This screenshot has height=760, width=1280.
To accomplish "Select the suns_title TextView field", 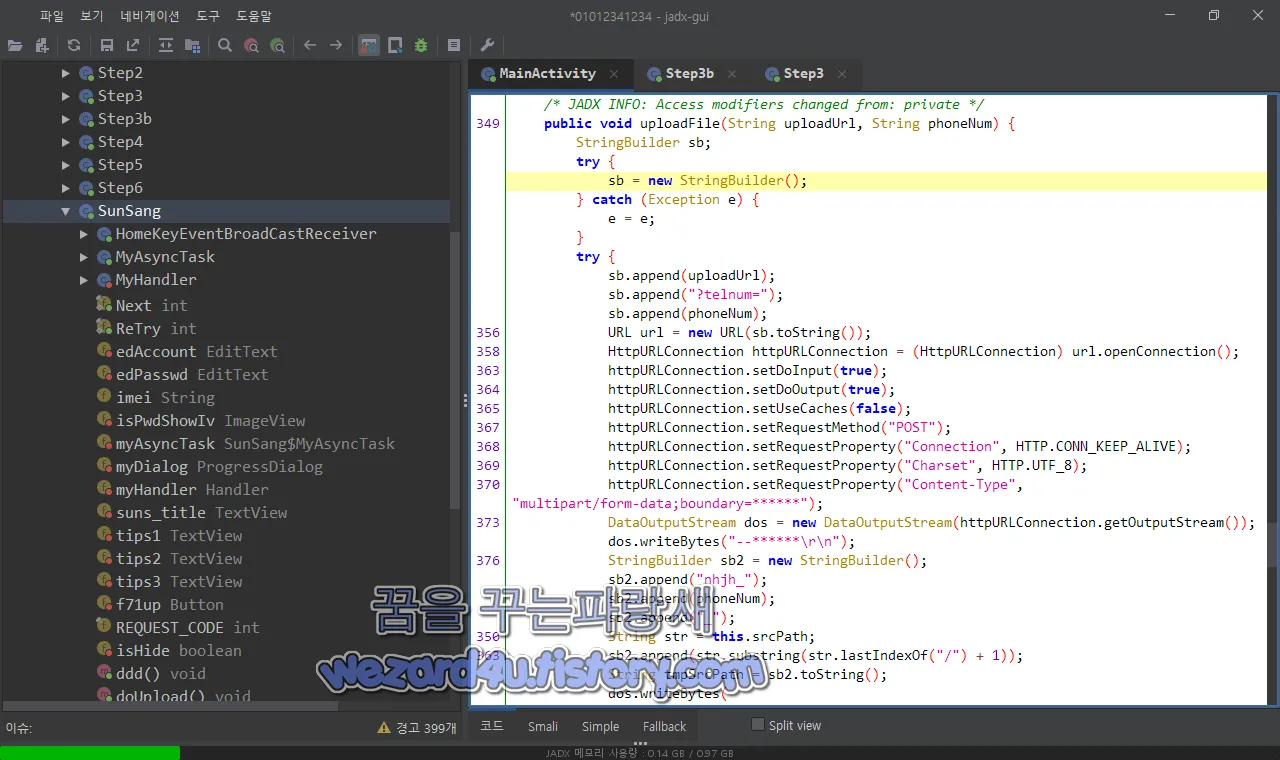I will click(201, 512).
